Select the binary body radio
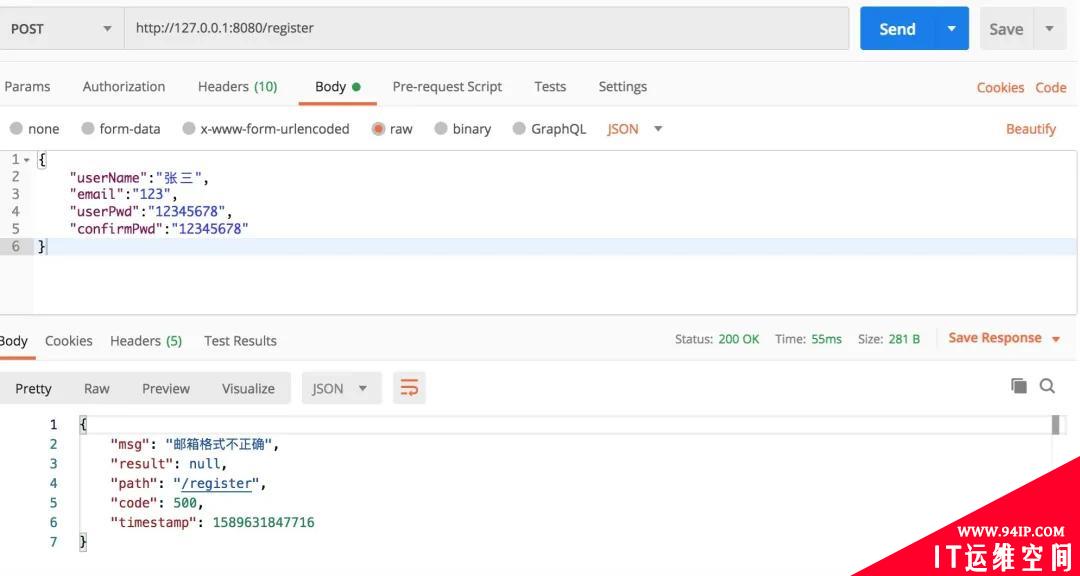1080x576 pixels. point(441,129)
